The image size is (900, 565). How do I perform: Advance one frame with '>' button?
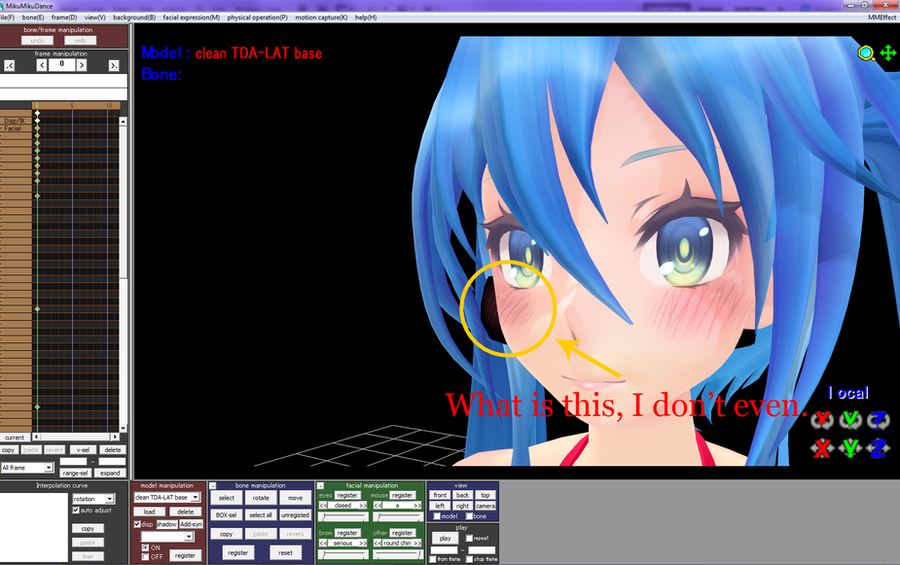pyautogui.click(x=82, y=65)
